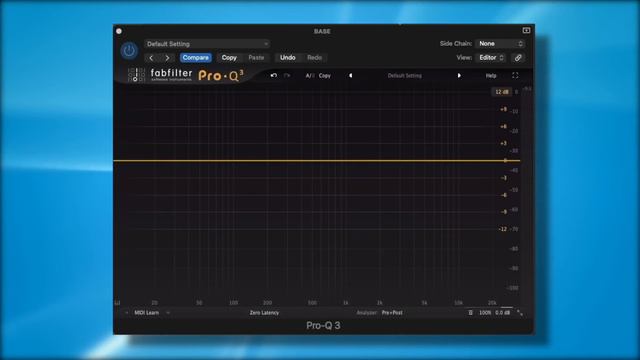
Task: Open MIDI Learn dropdown arrow
Action: 168,313
